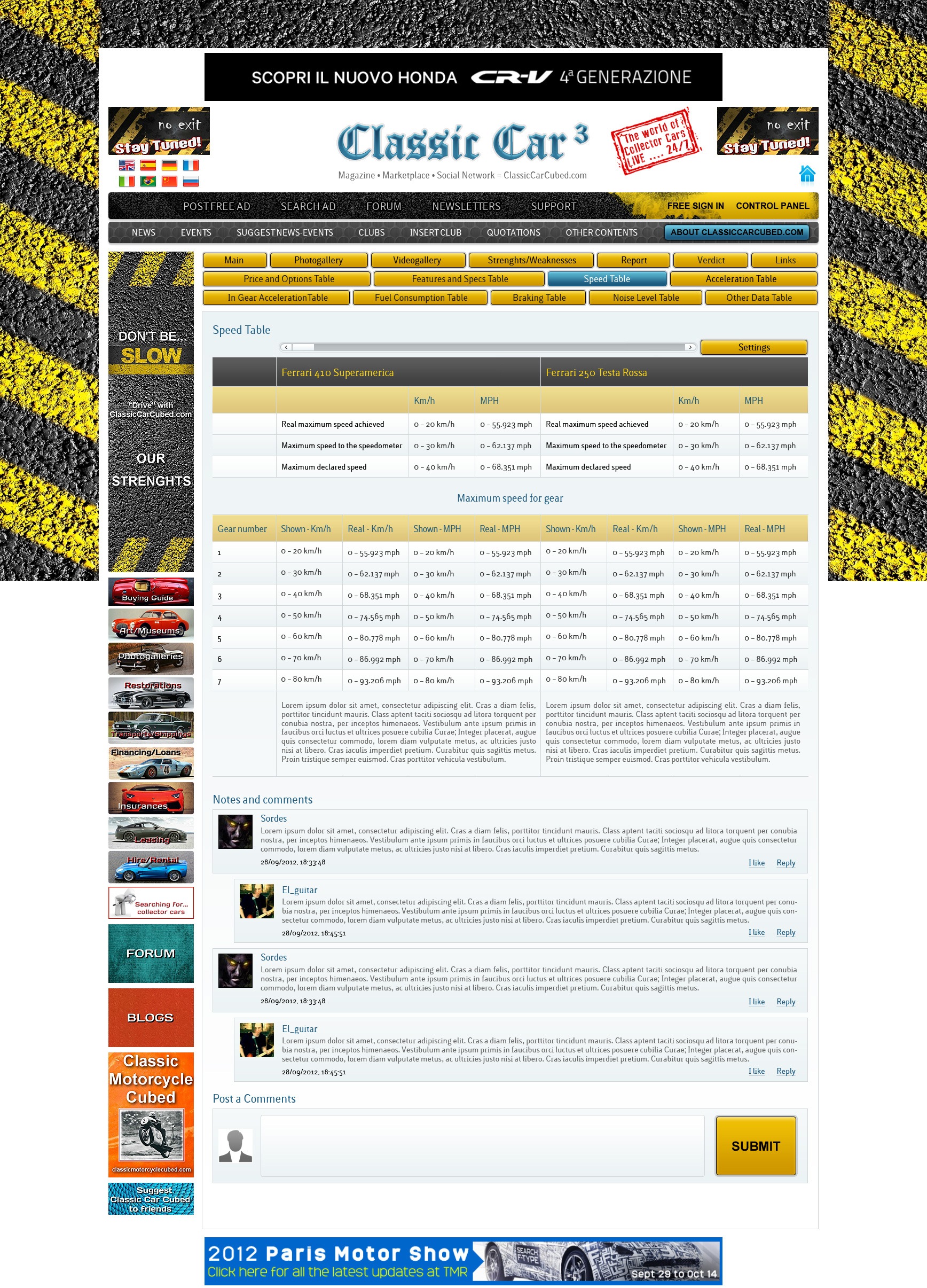Open the green FORUM sidebar tile
The height and width of the screenshot is (1288, 927).
(151, 954)
